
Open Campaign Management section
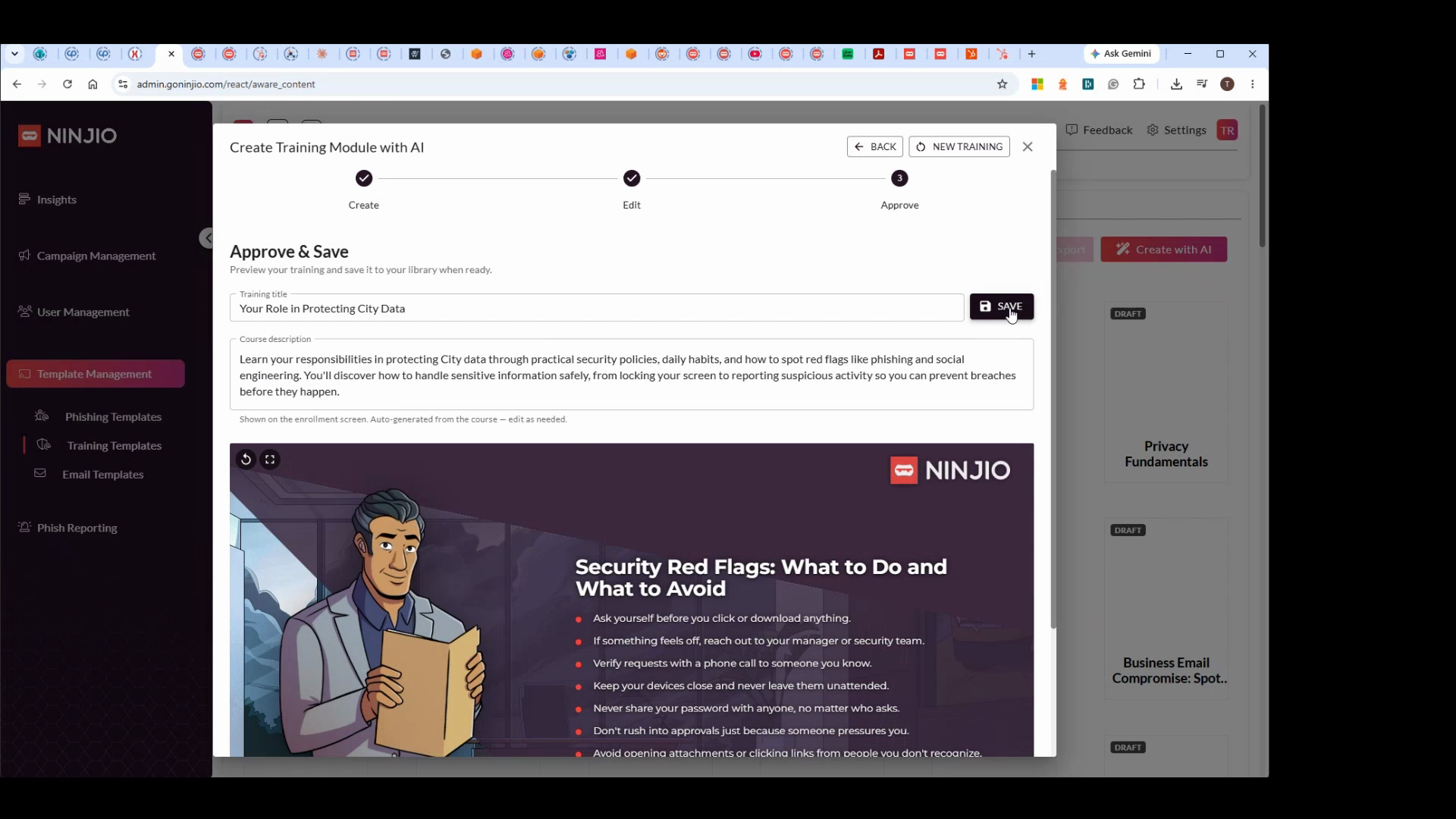click(96, 256)
